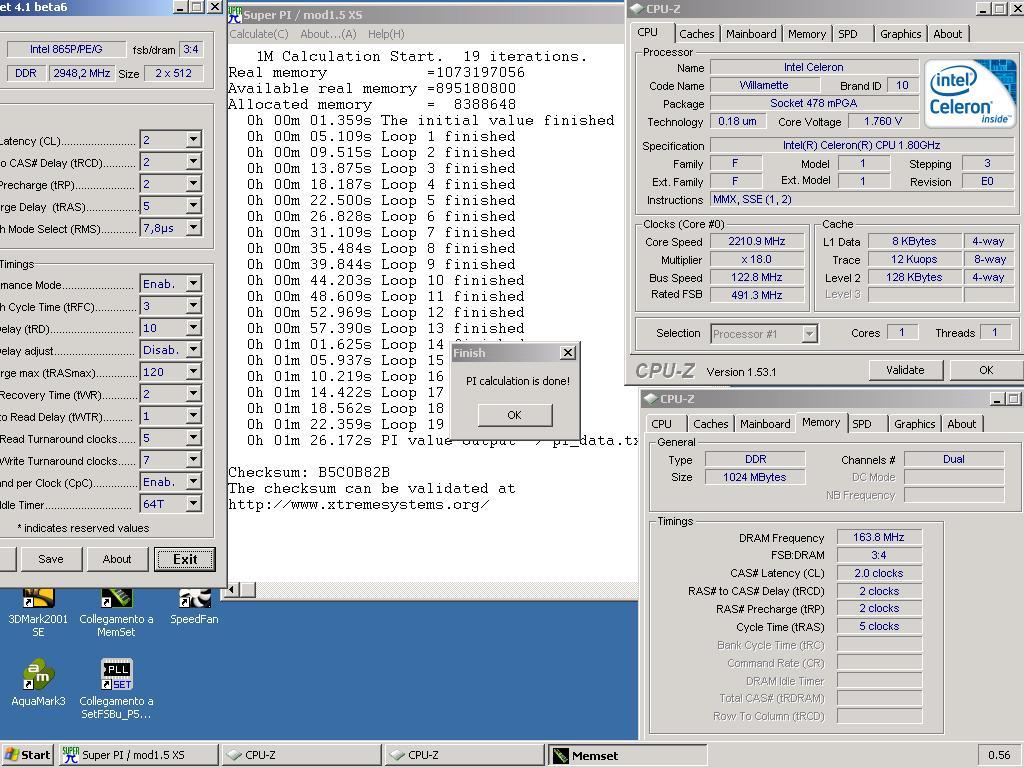Click the Intel 865P/PE/G chipset field
The width and height of the screenshot is (1024, 768).
coord(66,49)
